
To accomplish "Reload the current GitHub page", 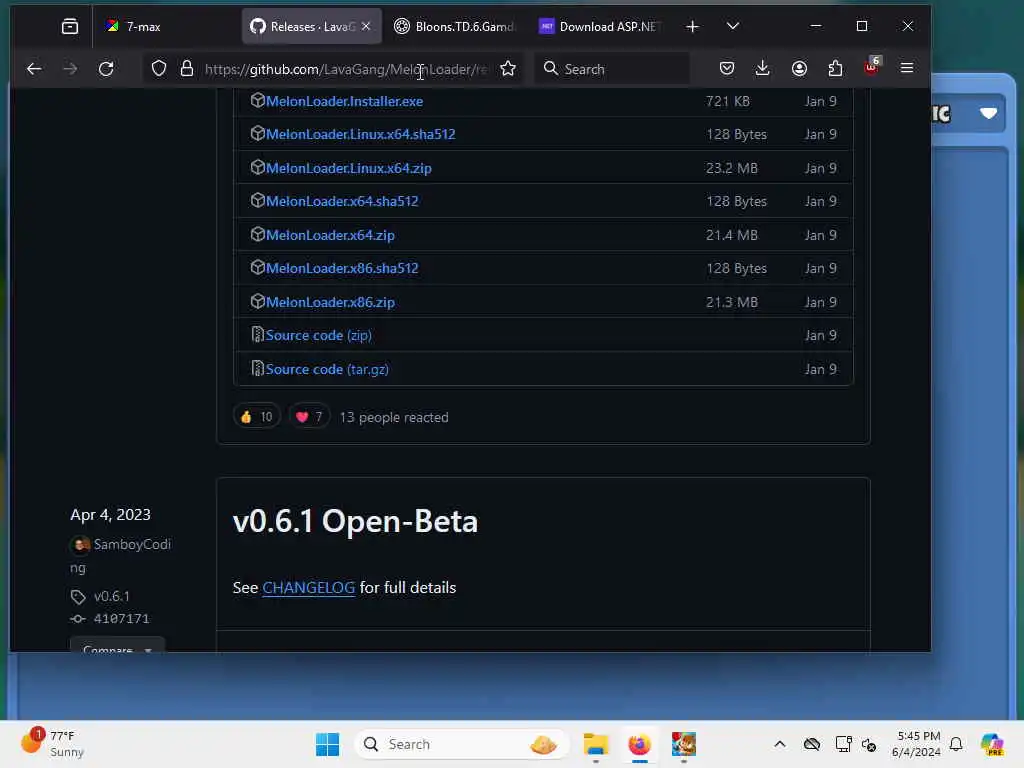I will tap(106, 69).
